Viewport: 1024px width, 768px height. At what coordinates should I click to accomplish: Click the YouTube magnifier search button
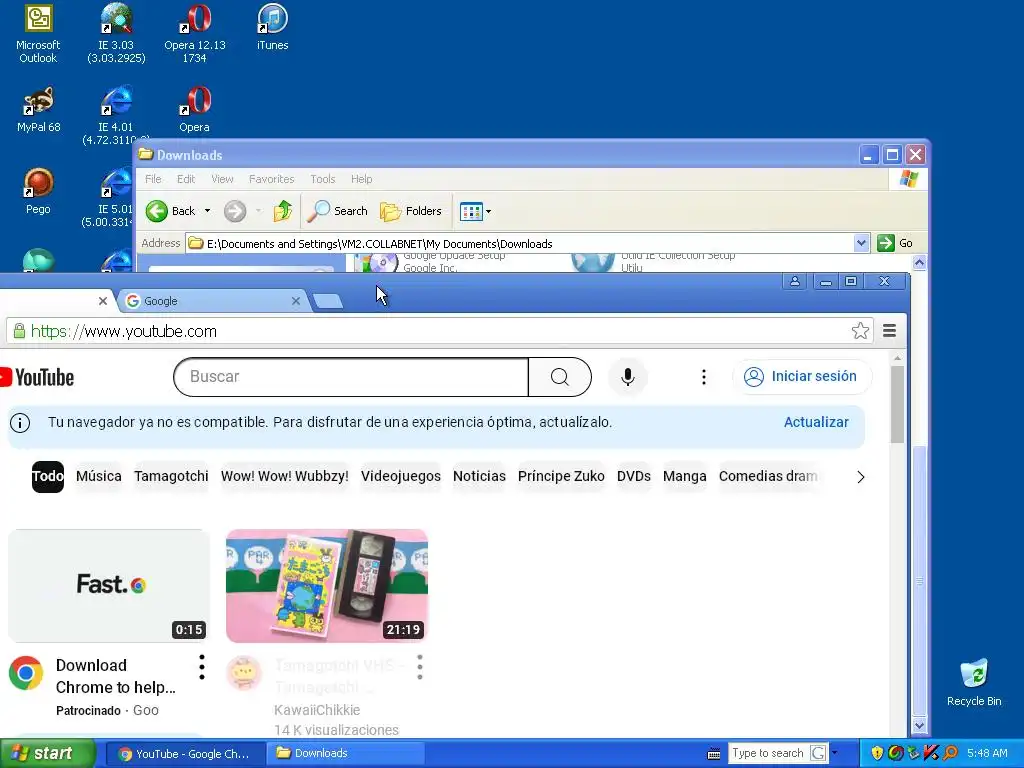click(x=560, y=377)
